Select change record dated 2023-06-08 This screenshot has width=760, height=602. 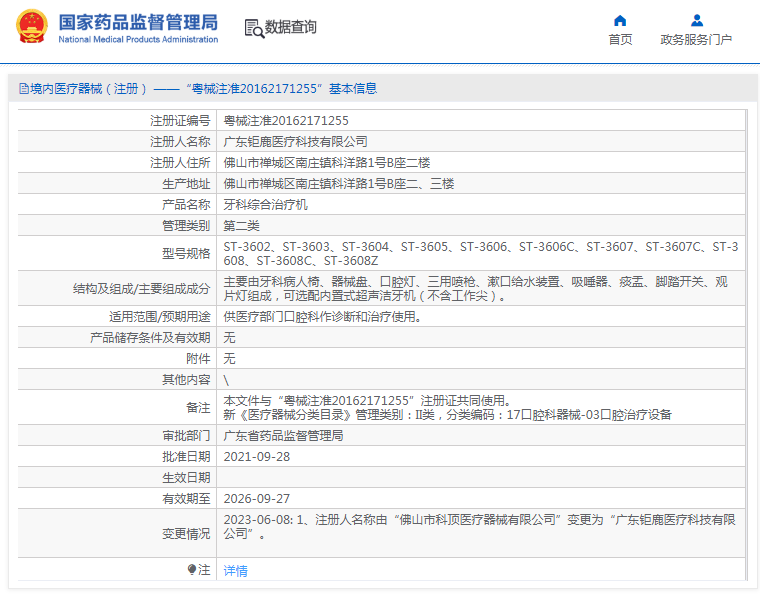479,526
